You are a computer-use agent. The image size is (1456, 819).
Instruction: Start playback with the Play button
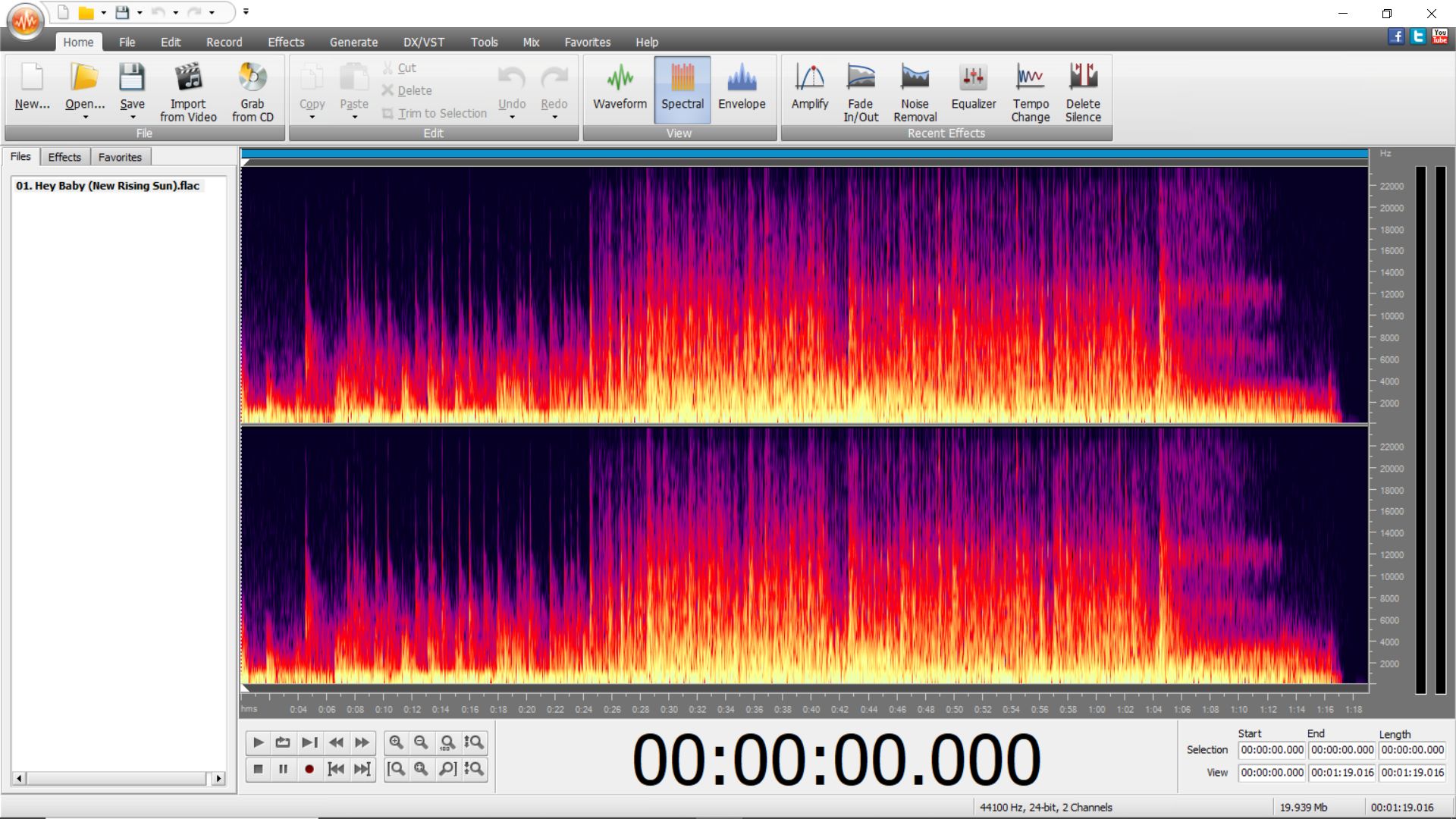(x=258, y=742)
